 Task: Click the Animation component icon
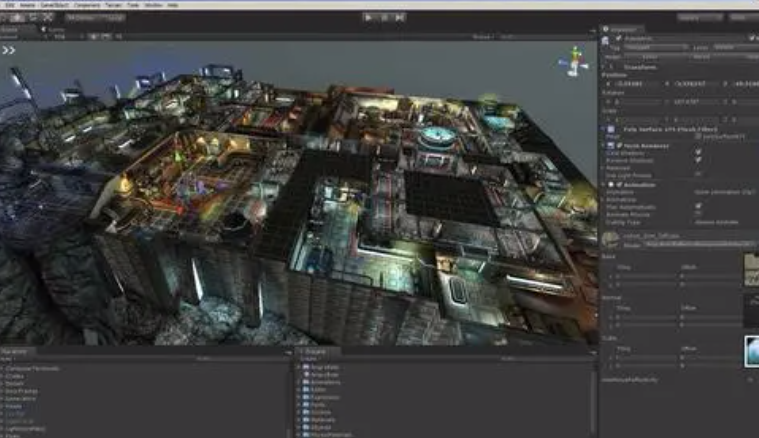coord(611,185)
